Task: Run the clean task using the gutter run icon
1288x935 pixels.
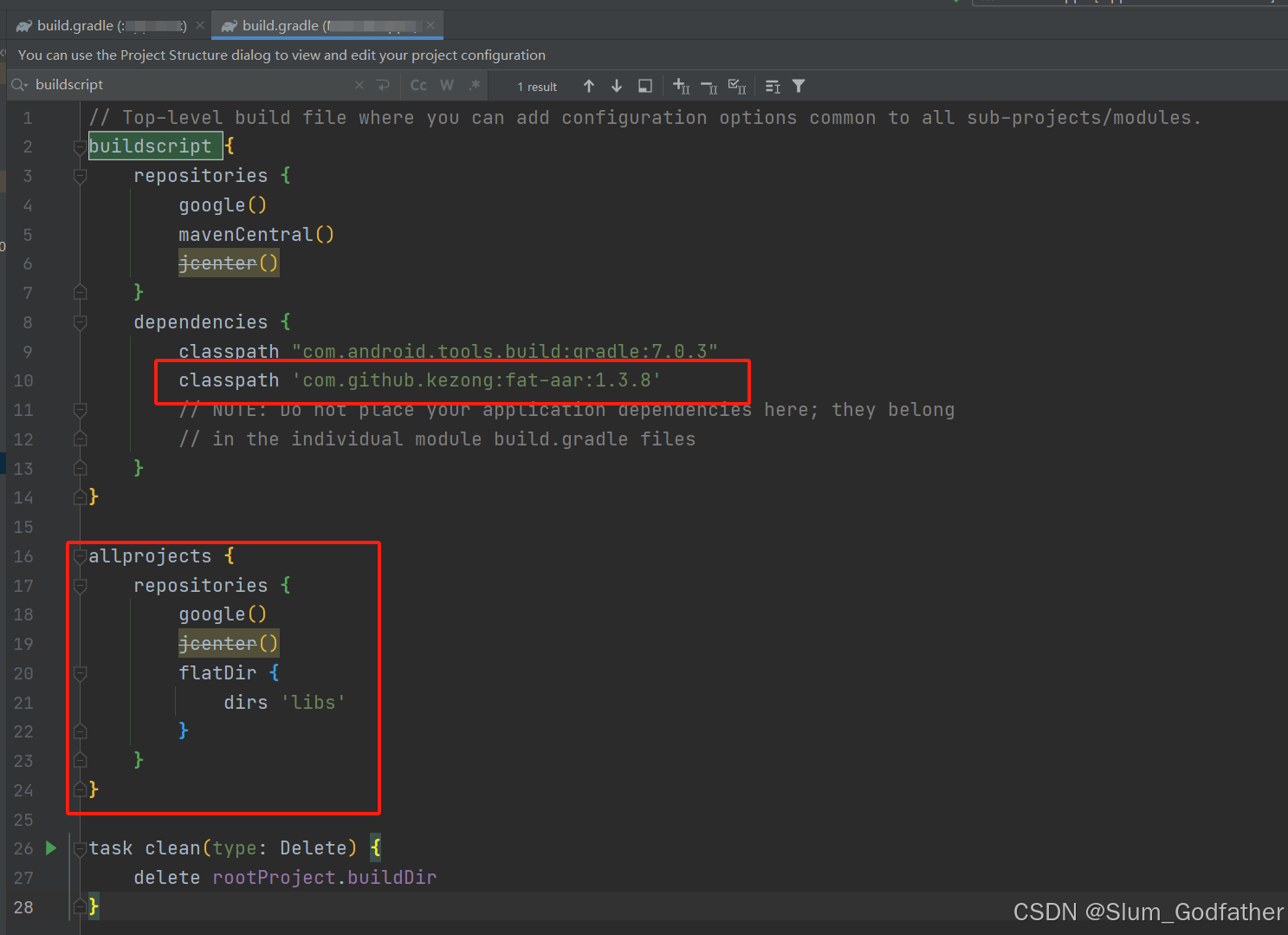Action: pyautogui.click(x=49, y=848)
